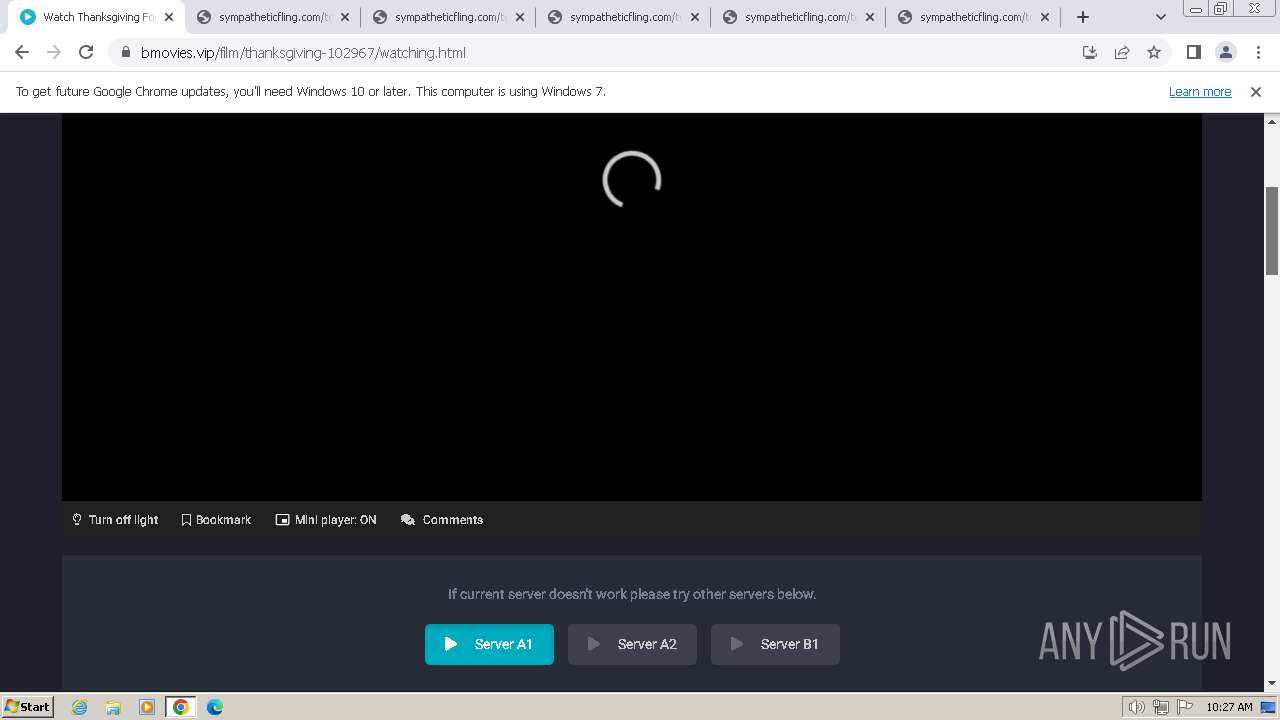1280x720 pixels.
Task: Bookmark this page with star icon
Action: [x=1154, y=52]
